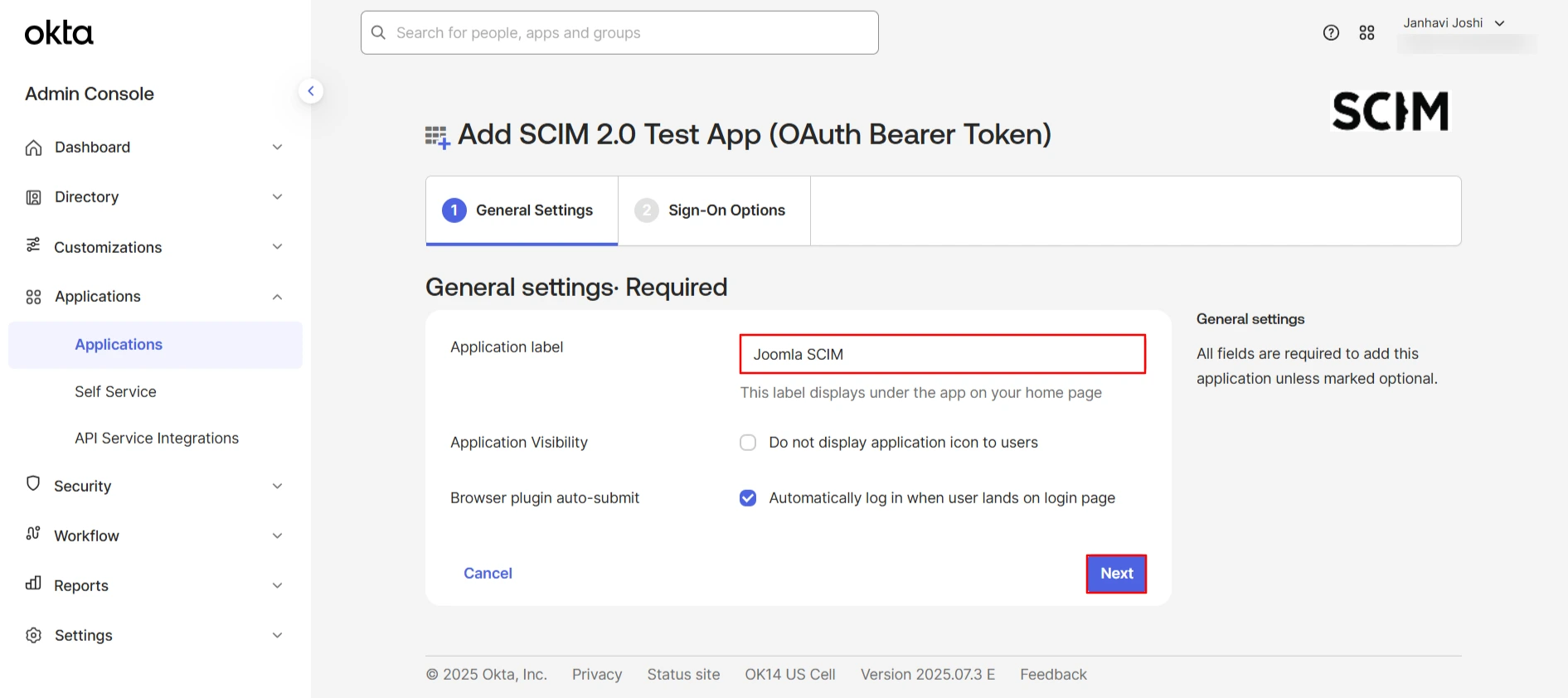Viewport: 1568px width, 698px height.
Task: Open the Dashboard sidebar label
Action: point(92,148)
